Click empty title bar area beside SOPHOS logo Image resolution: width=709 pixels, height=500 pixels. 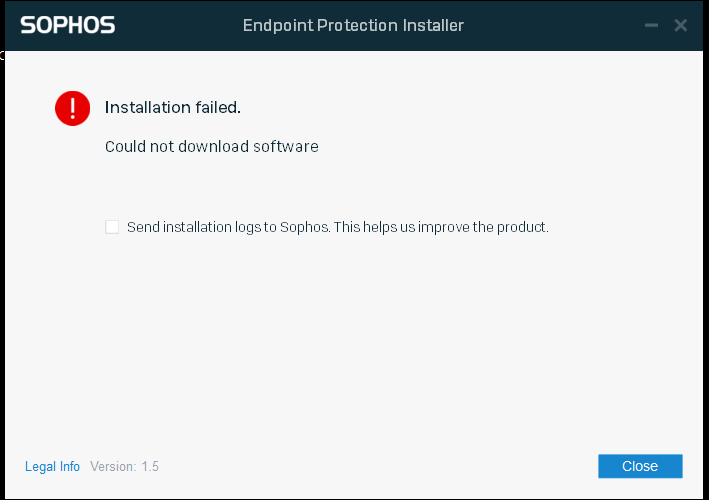pos(179,25)
